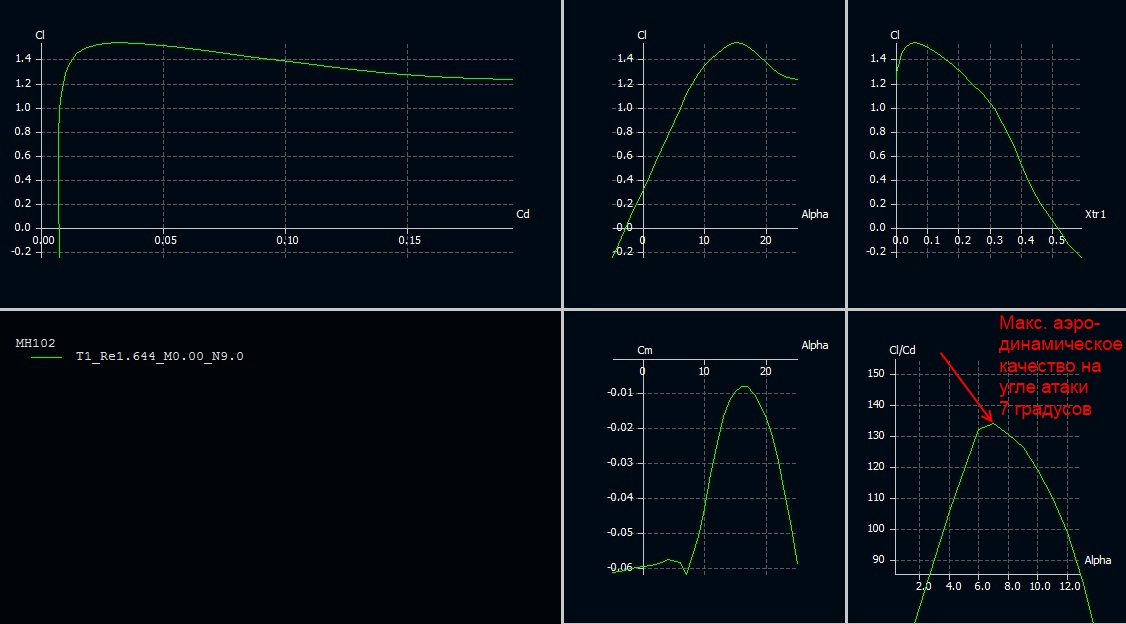Screen dimensions: 1126x624
Task: Click the peak of the Cm curve
Action: click(744, 386)
